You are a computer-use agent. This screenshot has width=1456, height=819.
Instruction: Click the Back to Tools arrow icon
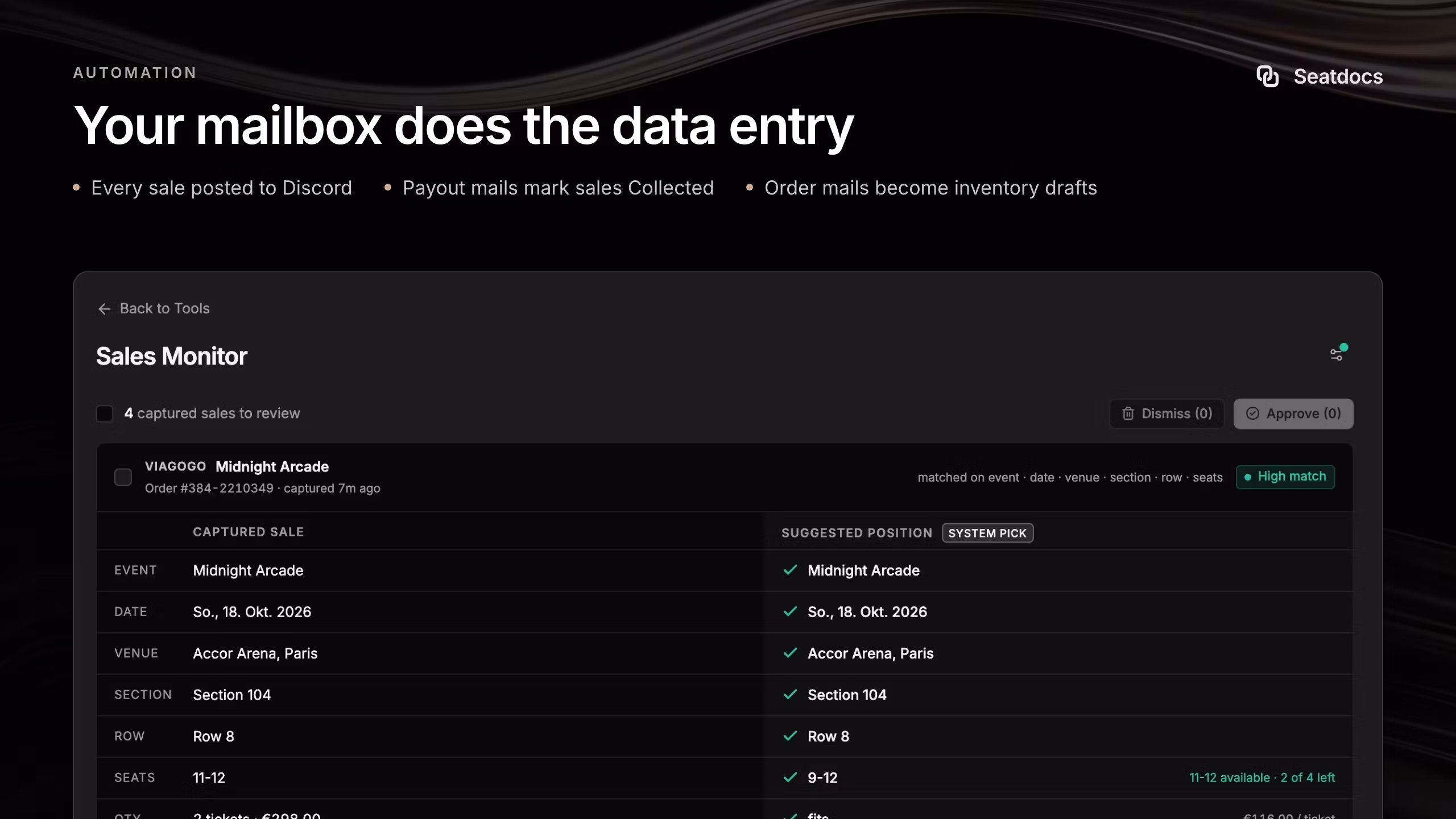pos(104,309)
